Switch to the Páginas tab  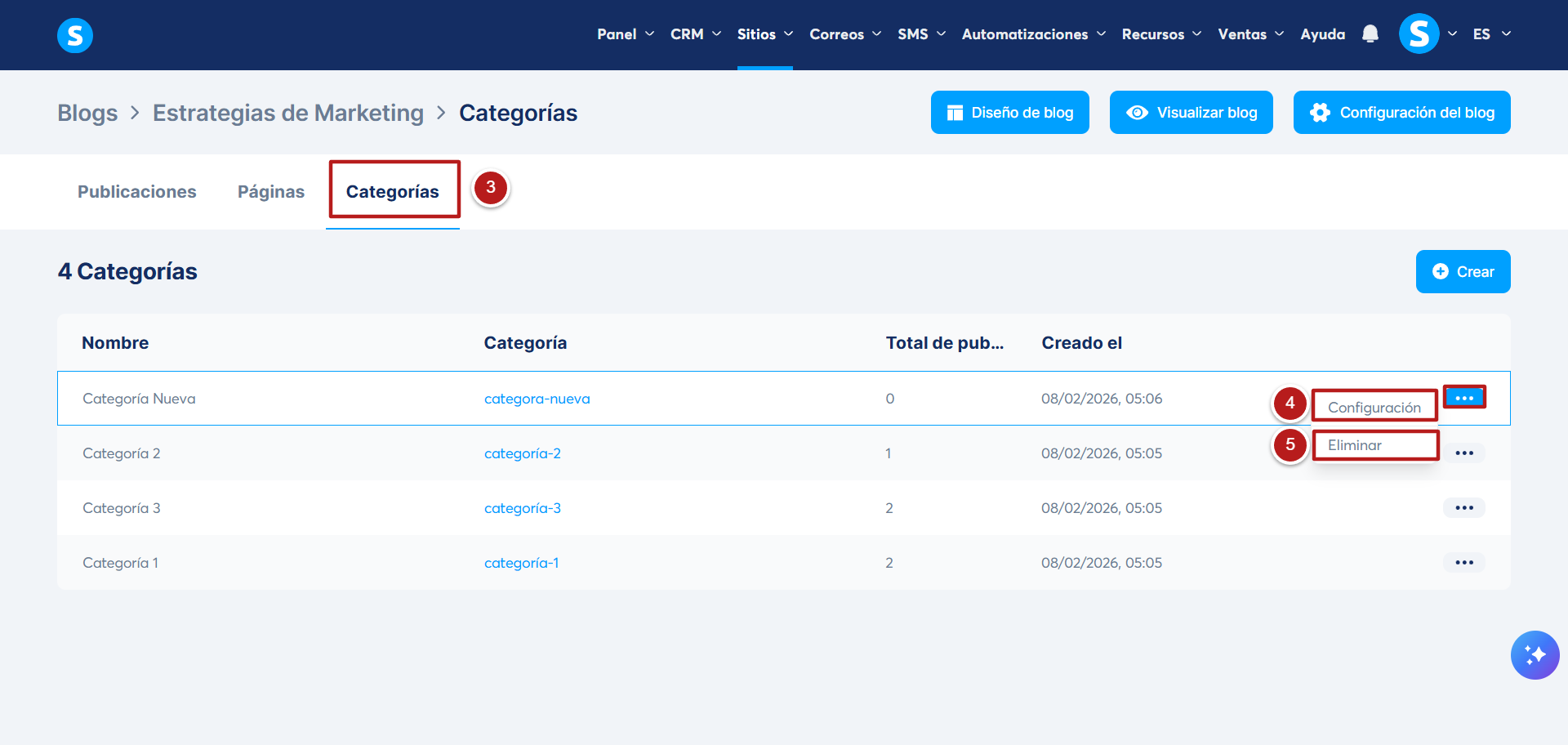(x=271, y=192)
